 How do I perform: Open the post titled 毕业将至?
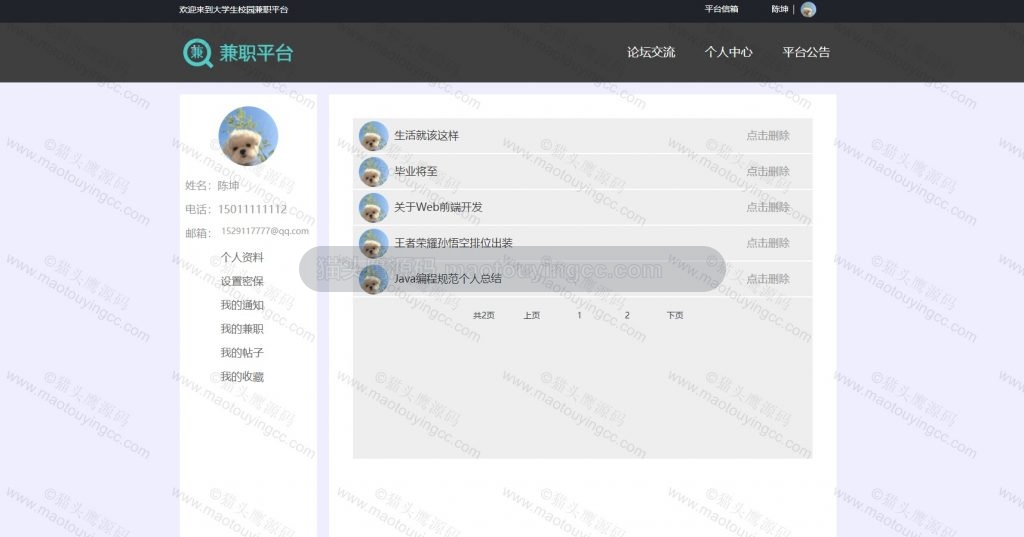tap(416, 171)
